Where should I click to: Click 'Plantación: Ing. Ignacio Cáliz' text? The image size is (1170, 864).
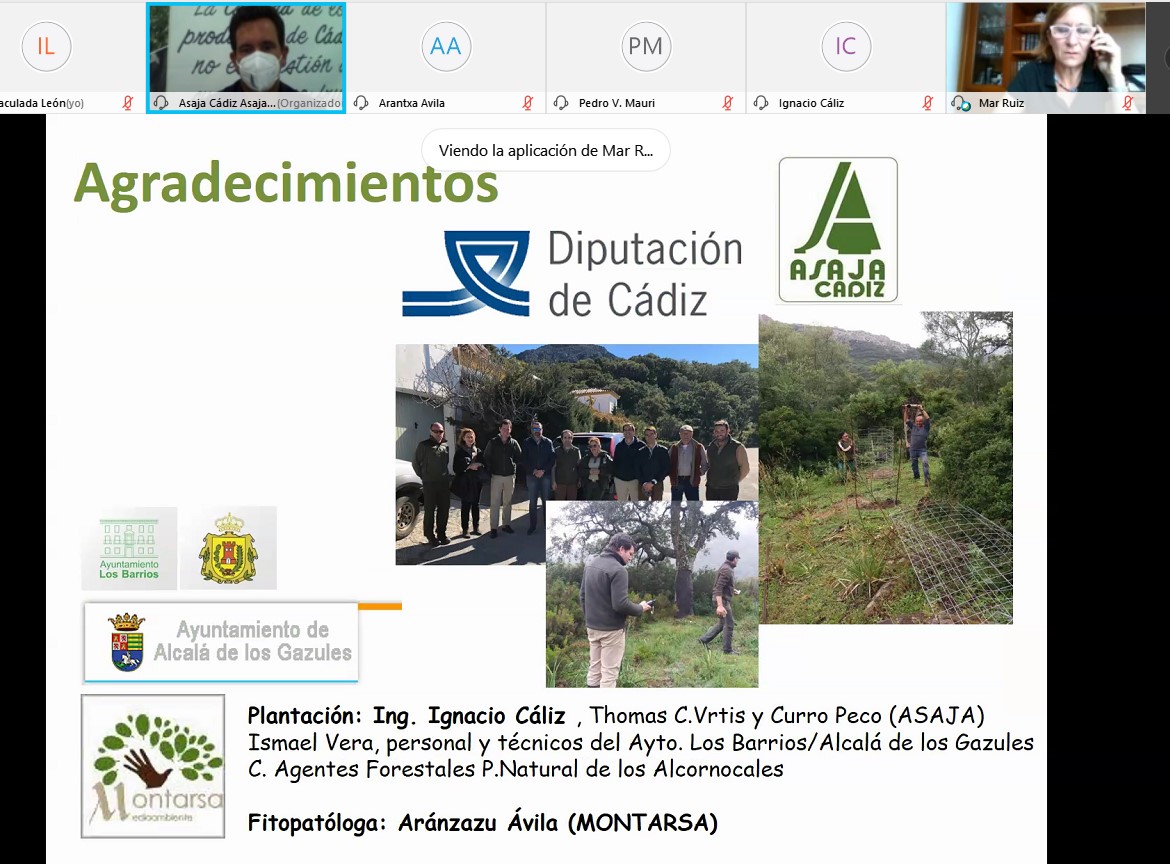[407, 716]
